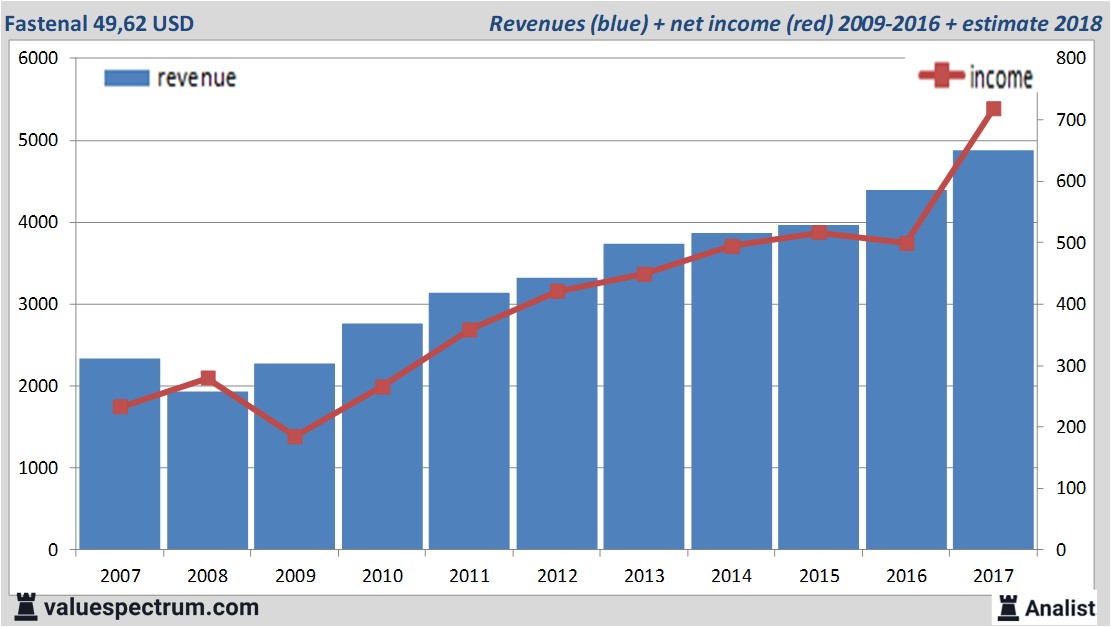This screenshot has width=1111, height=627.
Task: Pick the 2010 revenue bar
Action: 383,436
